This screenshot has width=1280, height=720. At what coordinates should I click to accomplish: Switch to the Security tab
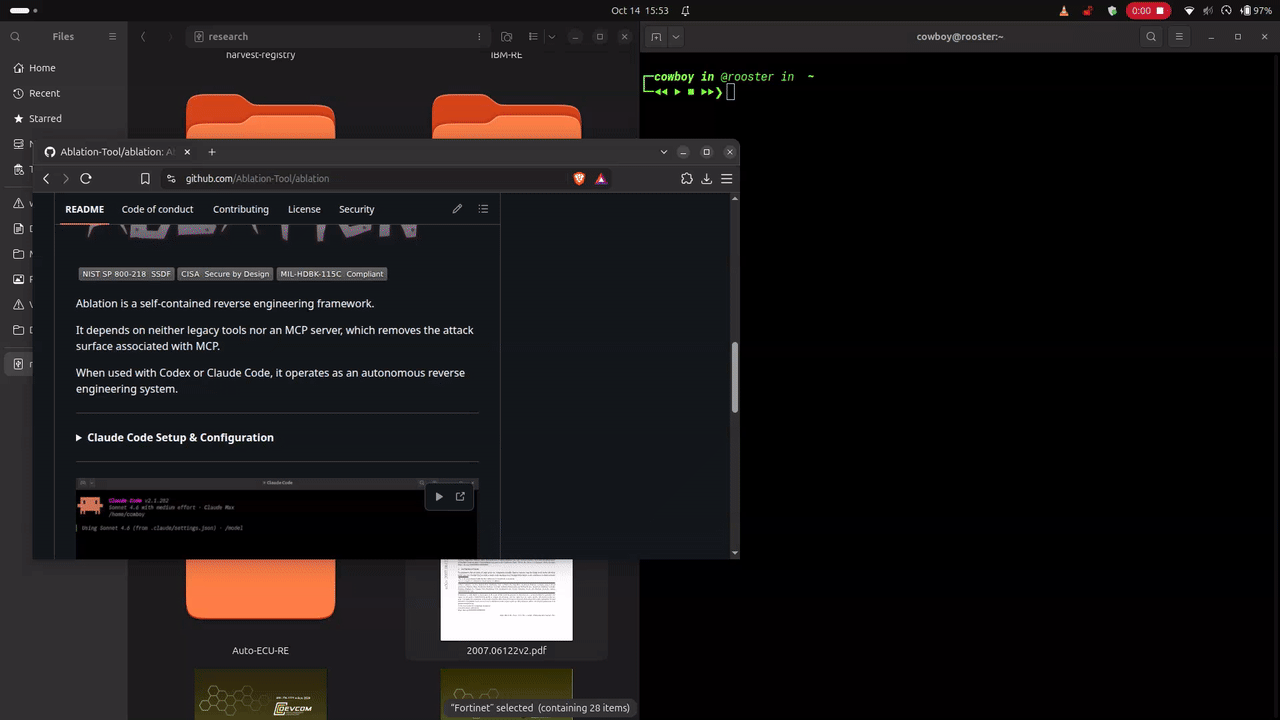(x=356, y=209)
